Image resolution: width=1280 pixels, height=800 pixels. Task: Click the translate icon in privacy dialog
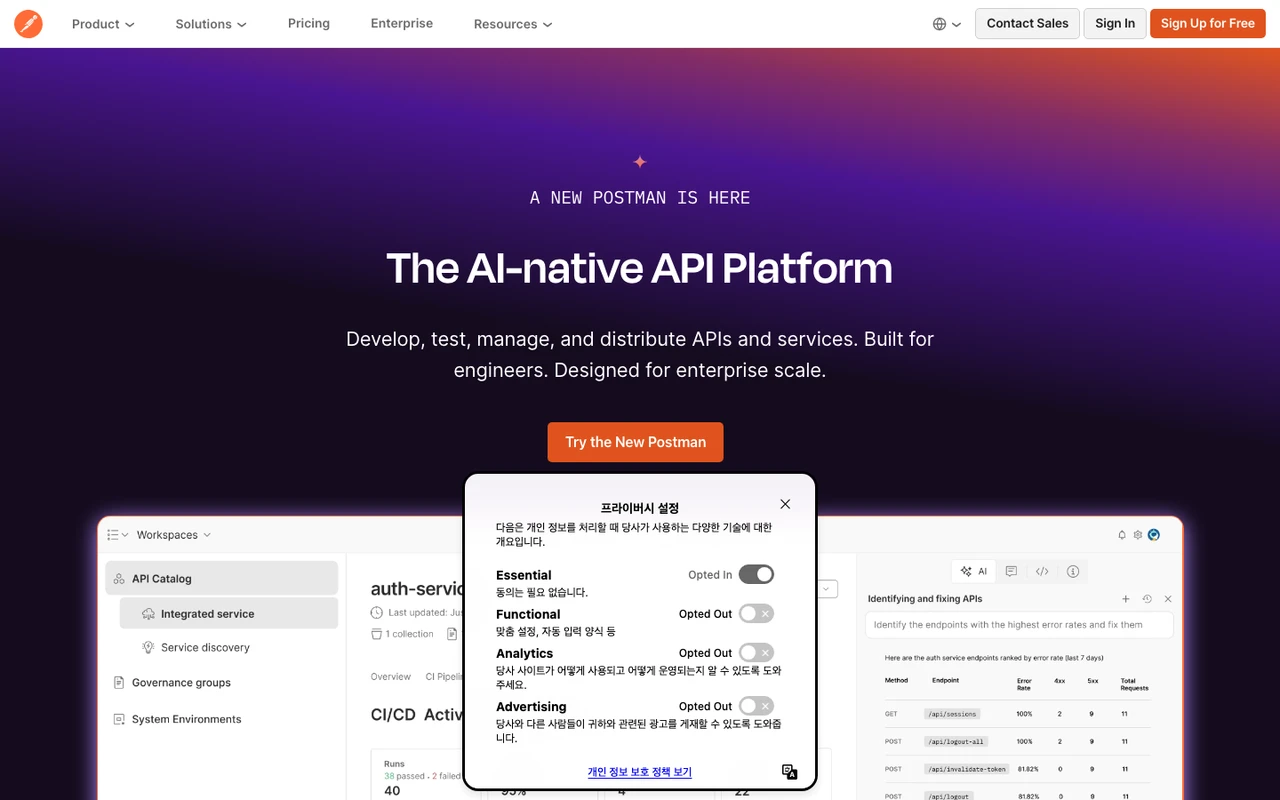point(789,771)
